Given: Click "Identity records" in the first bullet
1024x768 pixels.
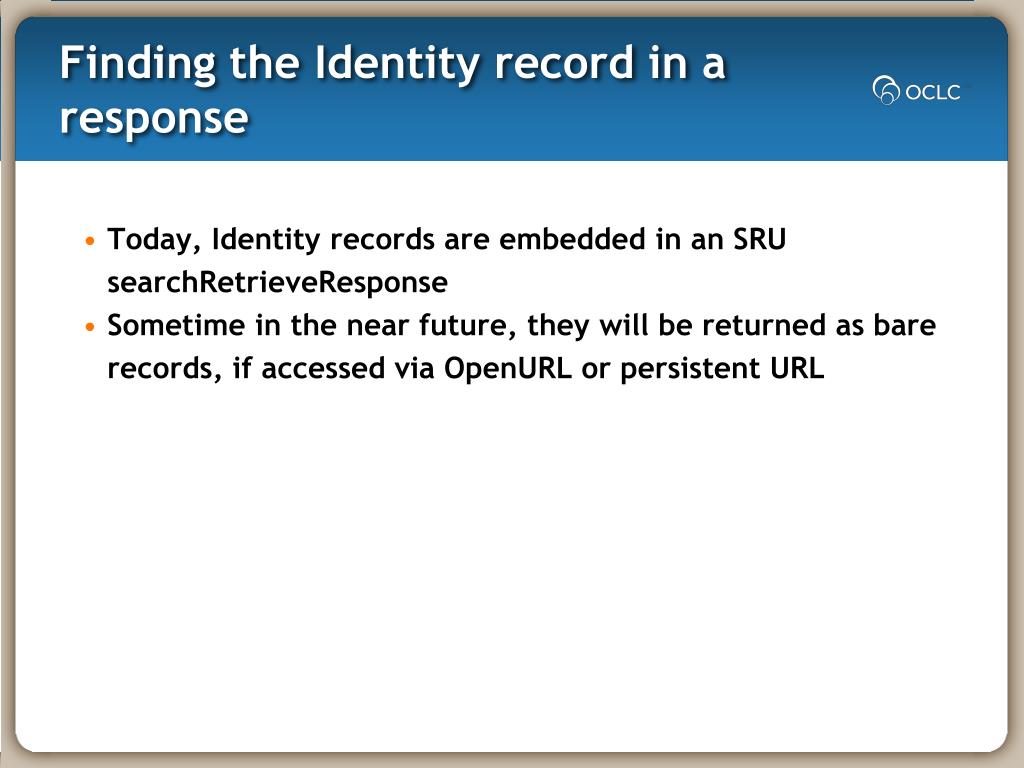Looking at the screenshot, I should click(323, 239).
